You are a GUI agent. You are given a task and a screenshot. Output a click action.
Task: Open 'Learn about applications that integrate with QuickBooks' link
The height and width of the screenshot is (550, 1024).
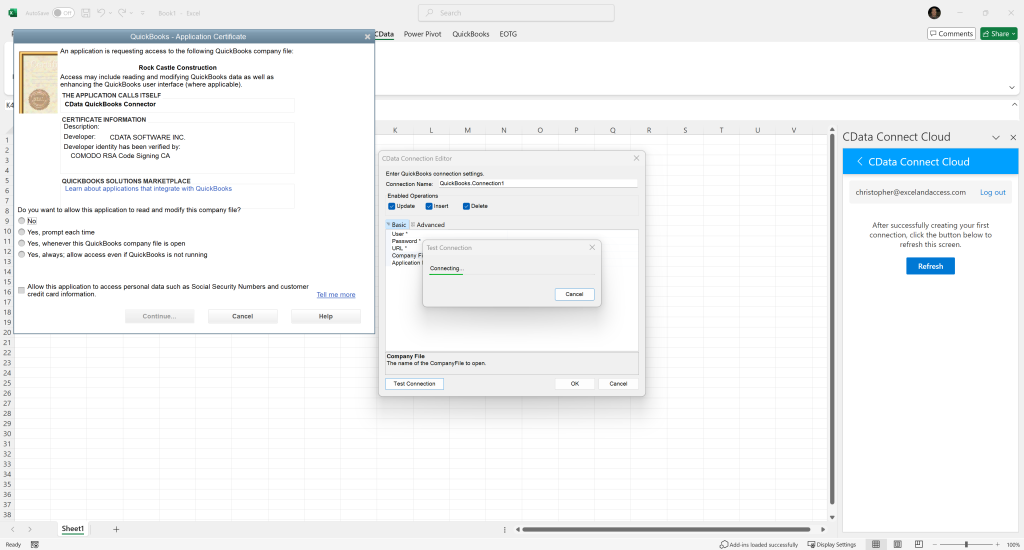point(148,189)
